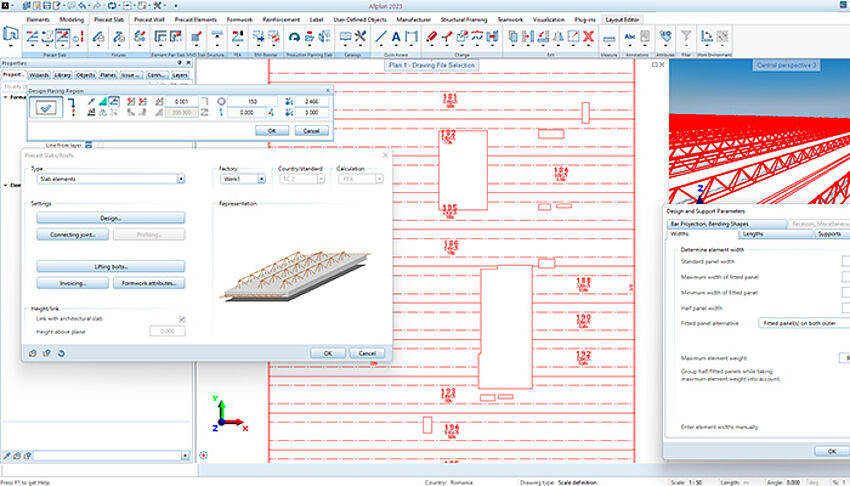Click the Design... button
Screen dimensions: 850x486
111,218
